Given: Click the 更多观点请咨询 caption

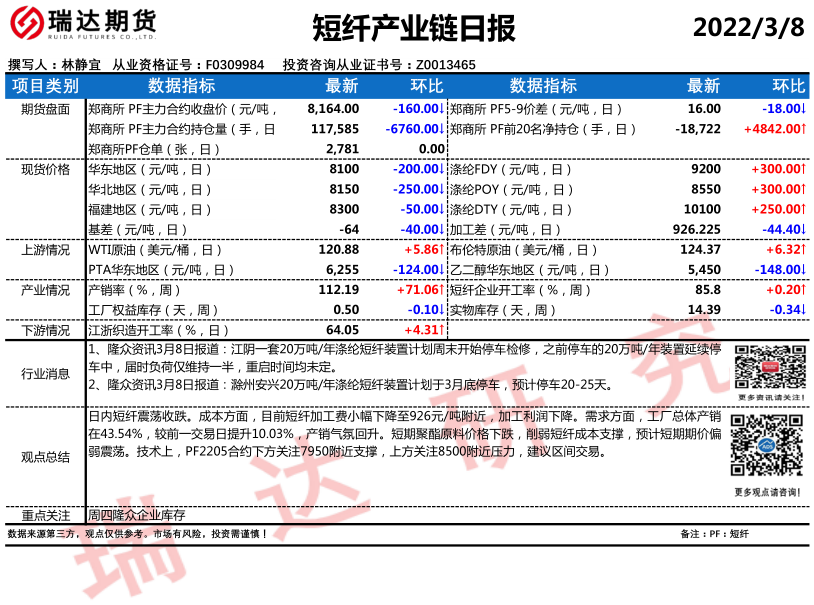Looking at the screenshot, I should click(x=767, y=492).
